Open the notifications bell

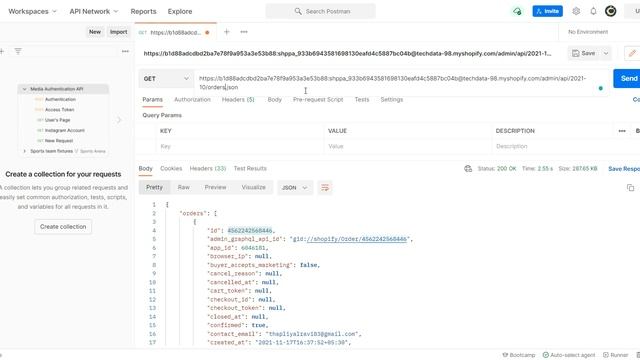[x=593, y=11]
